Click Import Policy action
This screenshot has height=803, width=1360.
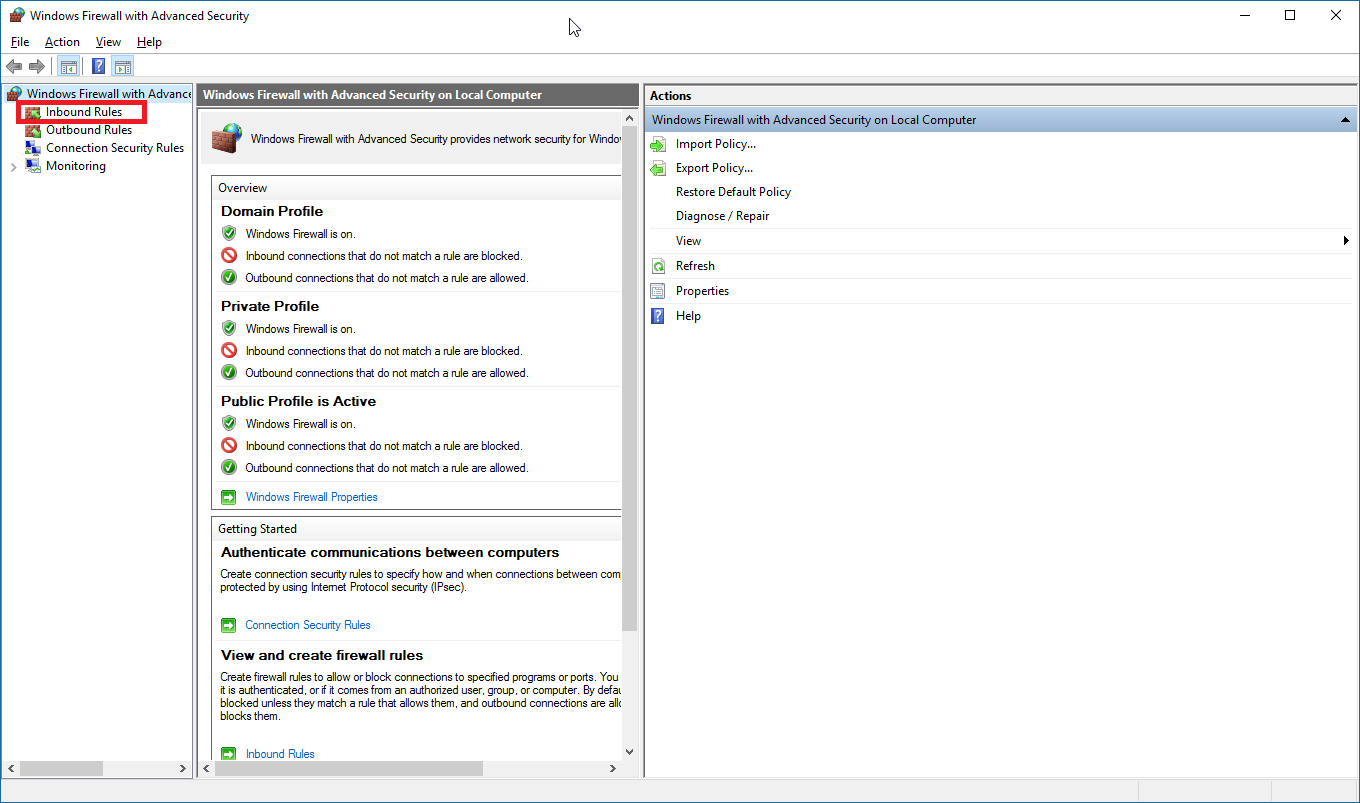coord(716,144)
